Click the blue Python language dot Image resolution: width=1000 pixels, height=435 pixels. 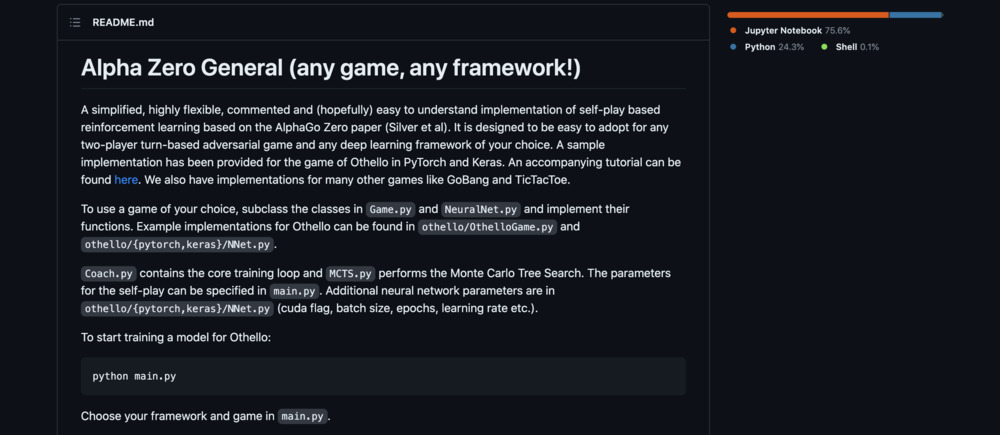733,47
